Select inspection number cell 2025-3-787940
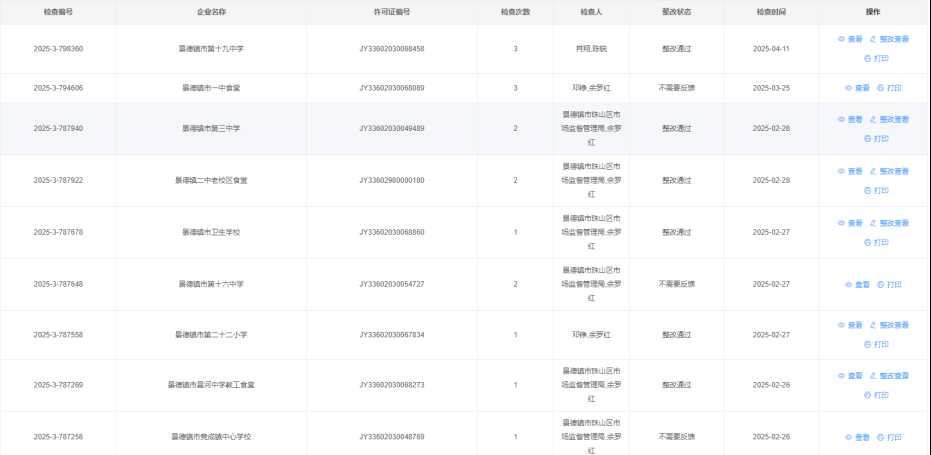The width and height of the screenshot is (931, 455). 58,129
